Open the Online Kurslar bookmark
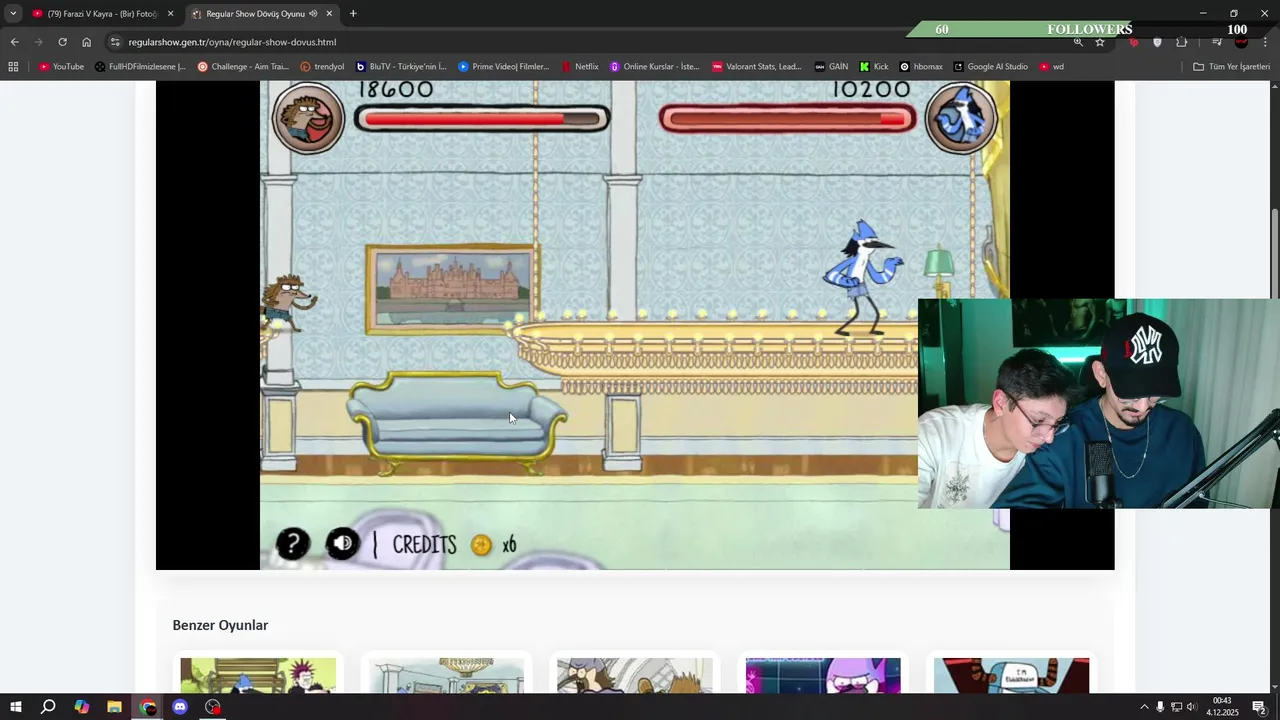1280x720 pixels. [654, 67]
